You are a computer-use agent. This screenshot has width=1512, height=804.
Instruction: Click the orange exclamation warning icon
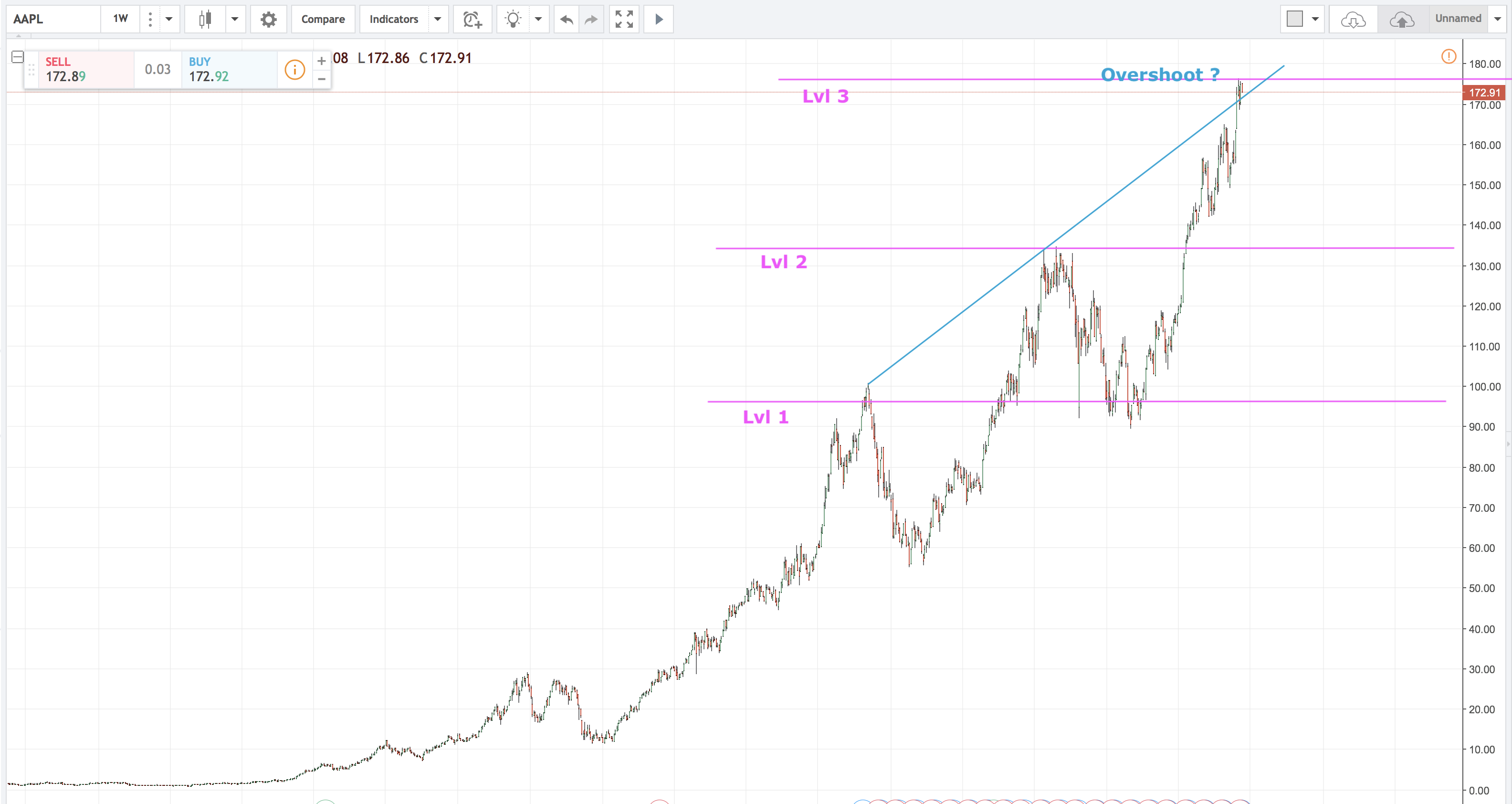pos(1449,56)
